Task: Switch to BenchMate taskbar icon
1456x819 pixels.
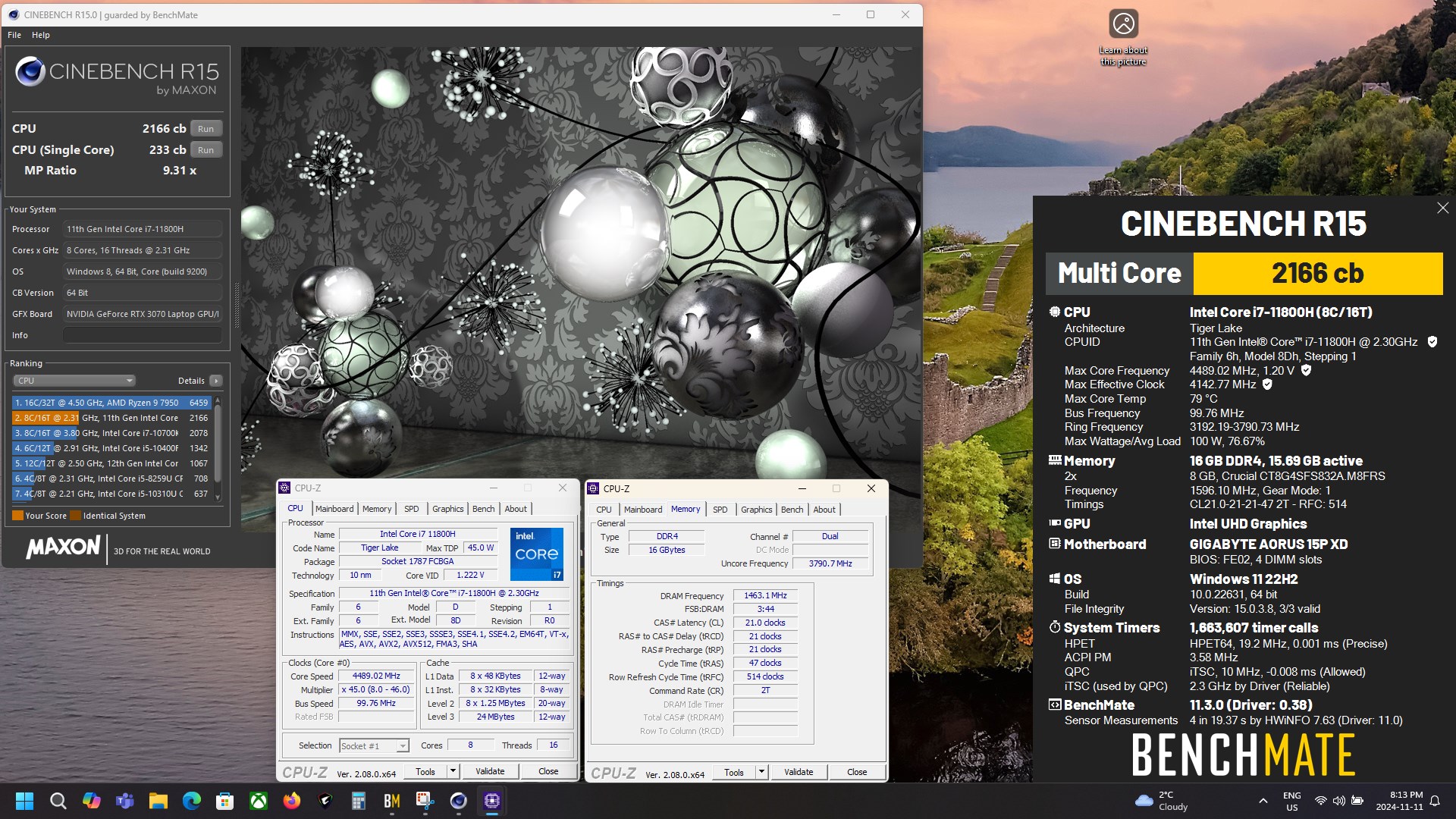Action: tap(392, 801)
